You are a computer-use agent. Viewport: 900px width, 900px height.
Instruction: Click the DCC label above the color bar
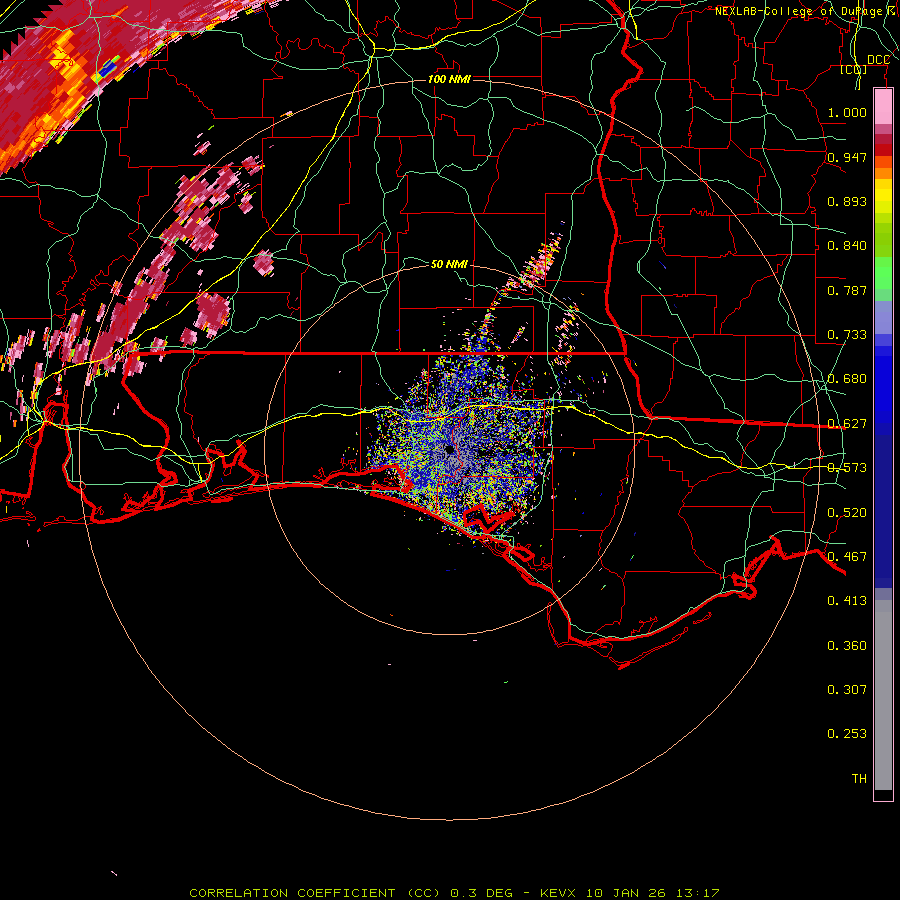click(x=879, y=60)
